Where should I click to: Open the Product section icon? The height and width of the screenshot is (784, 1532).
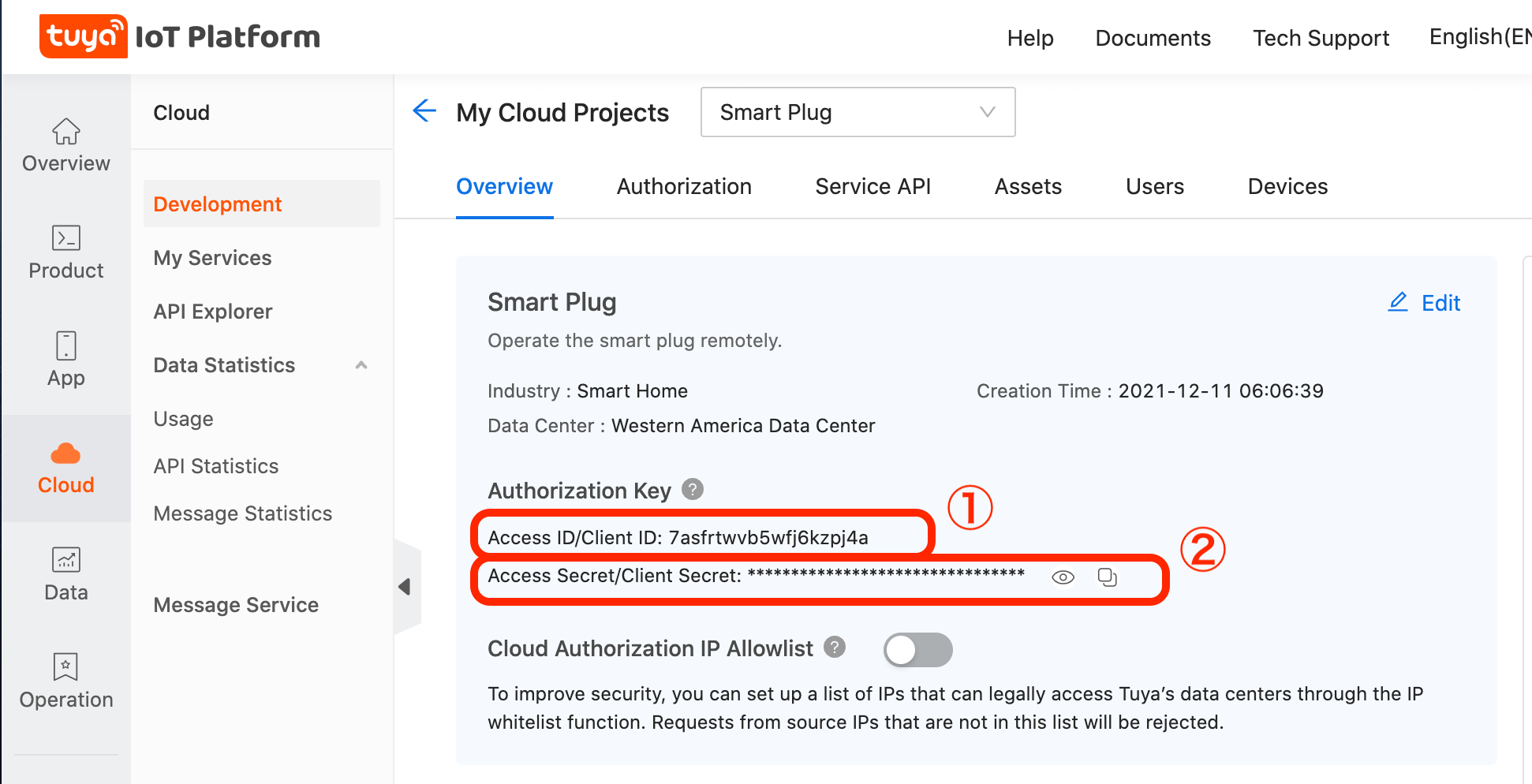click(66, 238)
